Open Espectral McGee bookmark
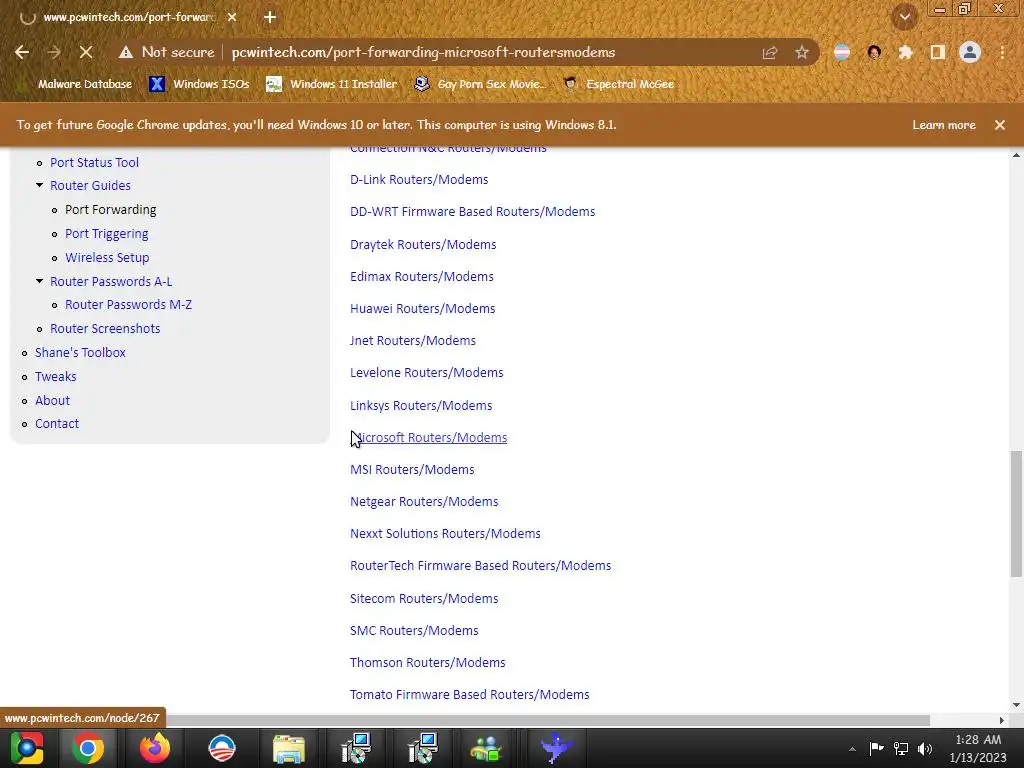Screen dimensions: 1024x768 (x=618, y=84)
